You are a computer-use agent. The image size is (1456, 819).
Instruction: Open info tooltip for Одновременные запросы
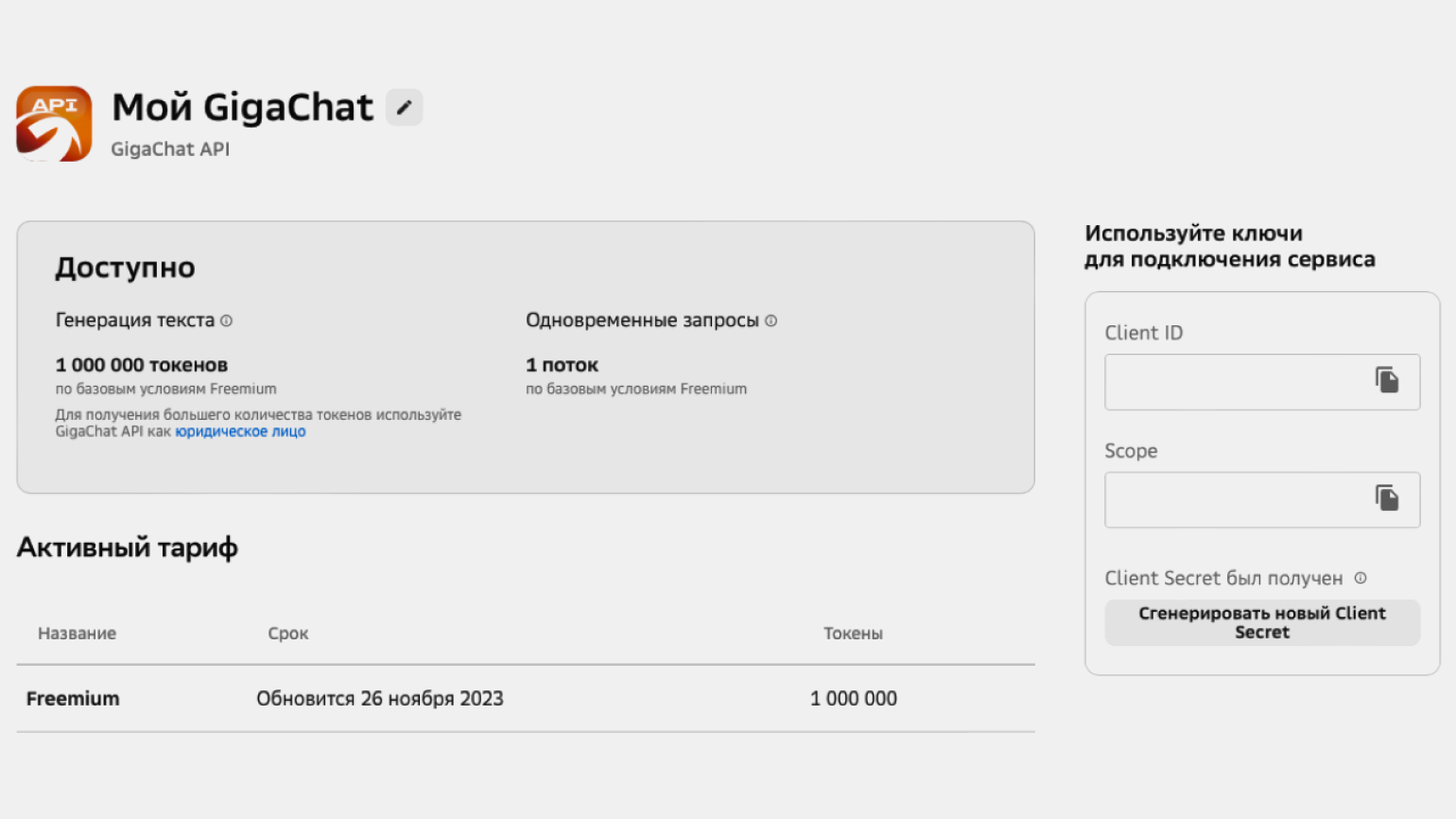[771, 322]
